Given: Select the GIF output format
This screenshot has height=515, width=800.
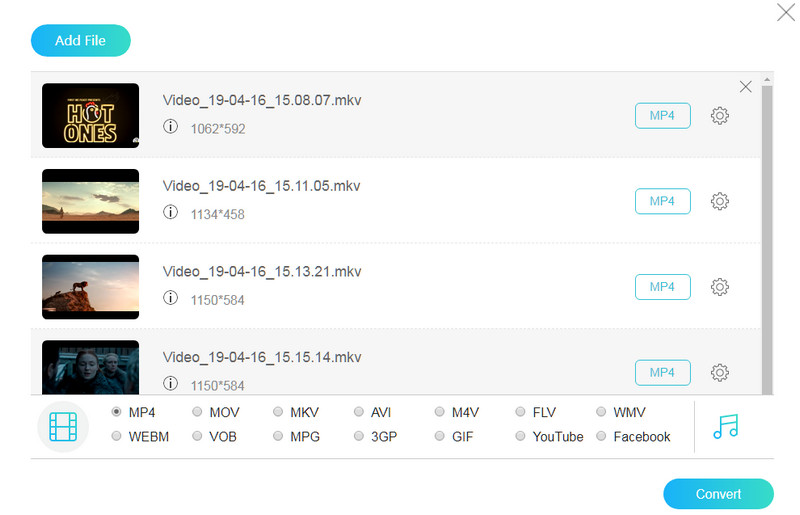Looking at the screenshot, I should [440, 437].
